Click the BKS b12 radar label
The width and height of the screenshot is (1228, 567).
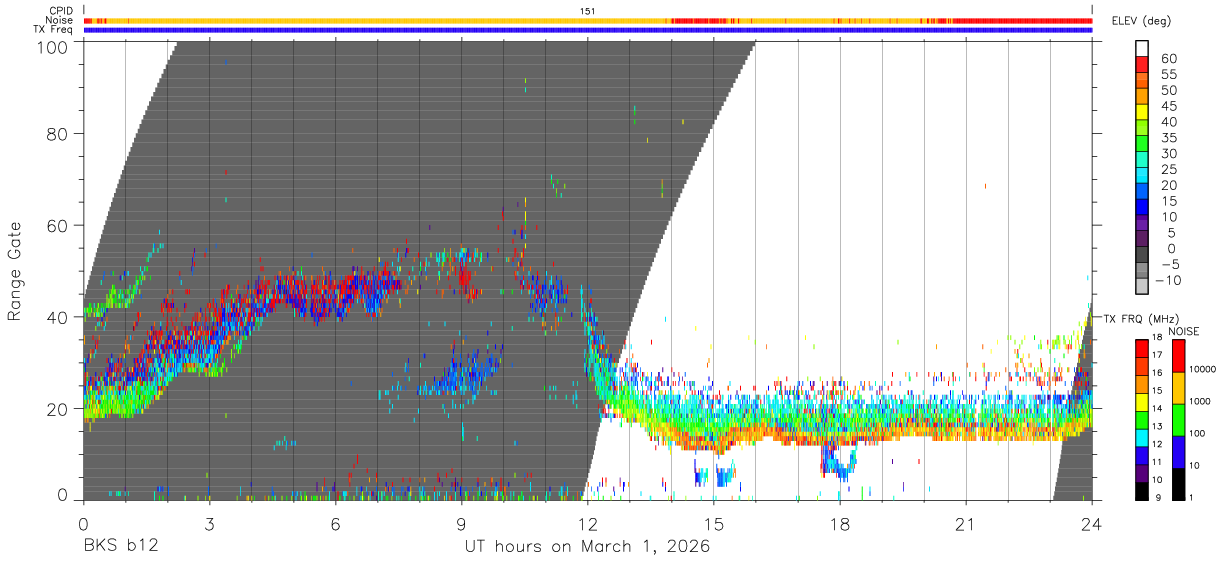pos(120,547)
